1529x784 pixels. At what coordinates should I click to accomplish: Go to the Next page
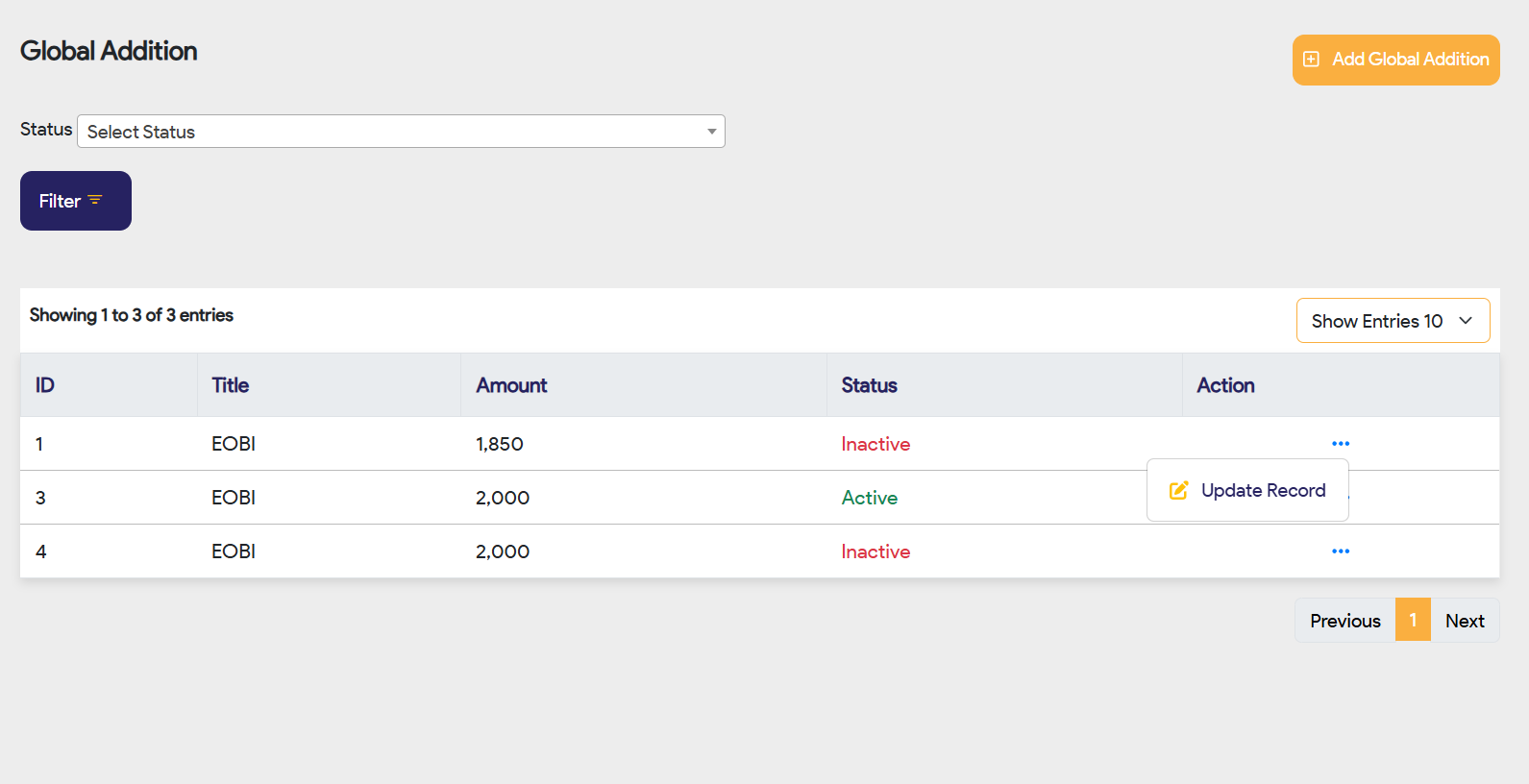(1465, 621)
